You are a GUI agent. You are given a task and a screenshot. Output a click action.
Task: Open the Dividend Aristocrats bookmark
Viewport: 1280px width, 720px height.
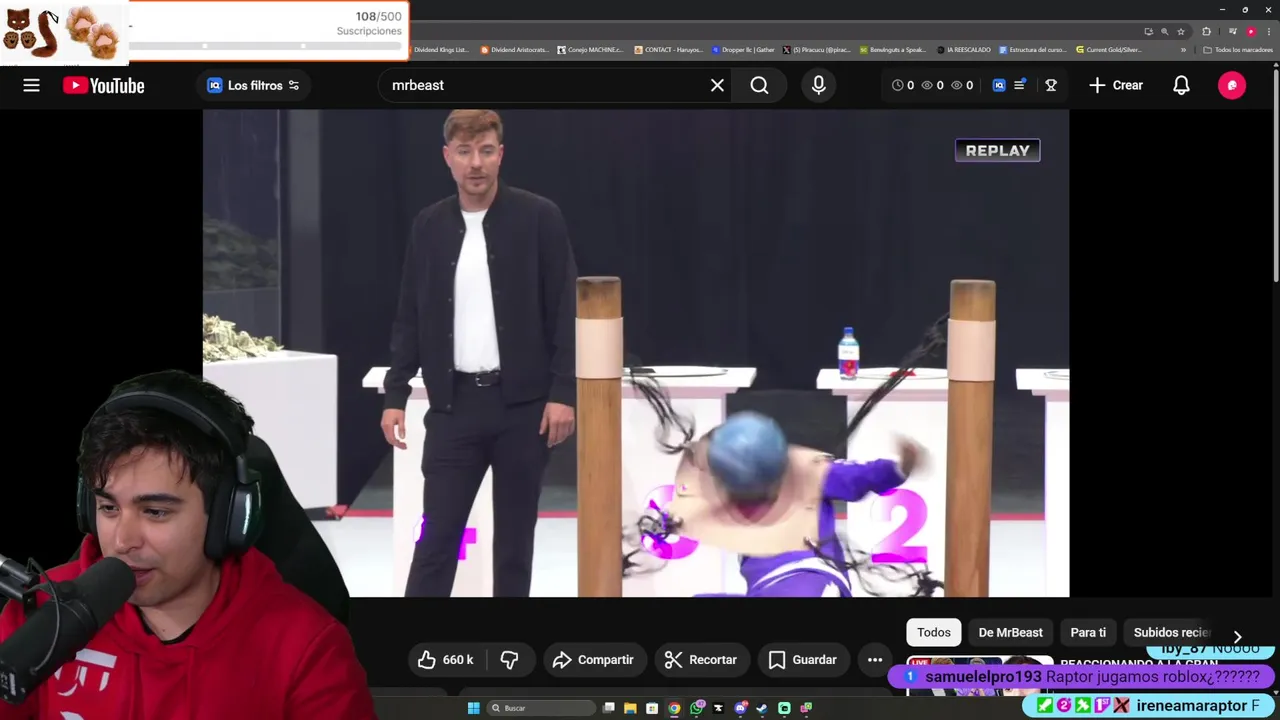[514, 49]
